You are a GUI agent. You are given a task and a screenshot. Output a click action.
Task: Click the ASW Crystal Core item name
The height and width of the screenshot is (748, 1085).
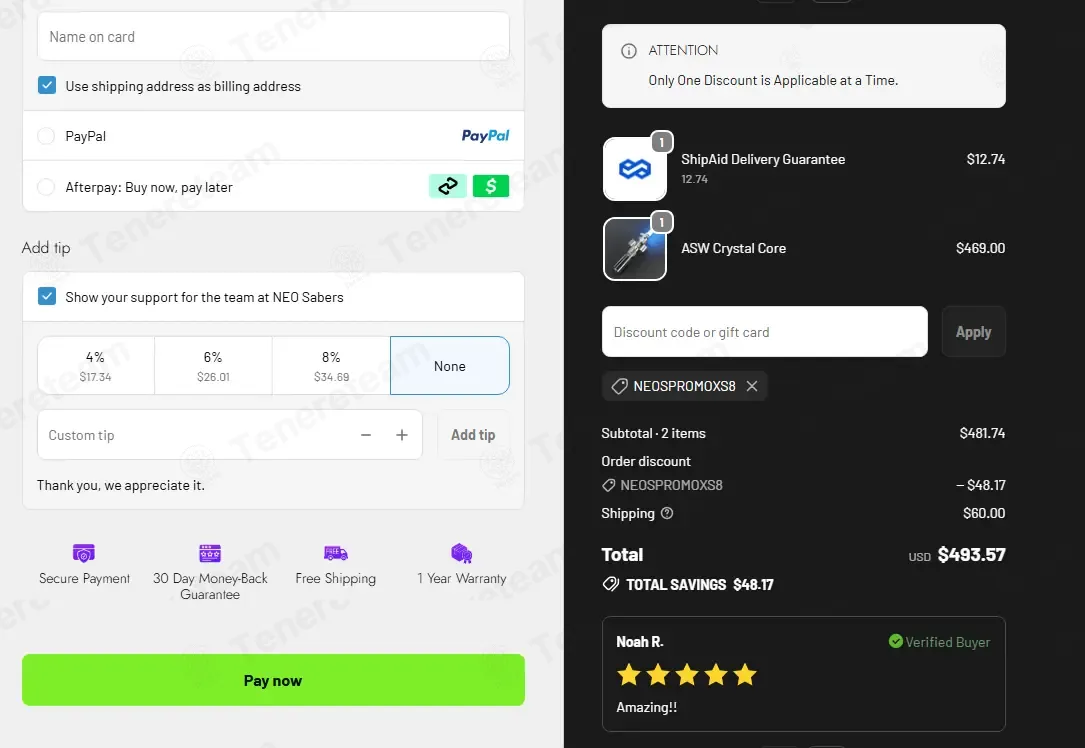(x=733, y=248)
